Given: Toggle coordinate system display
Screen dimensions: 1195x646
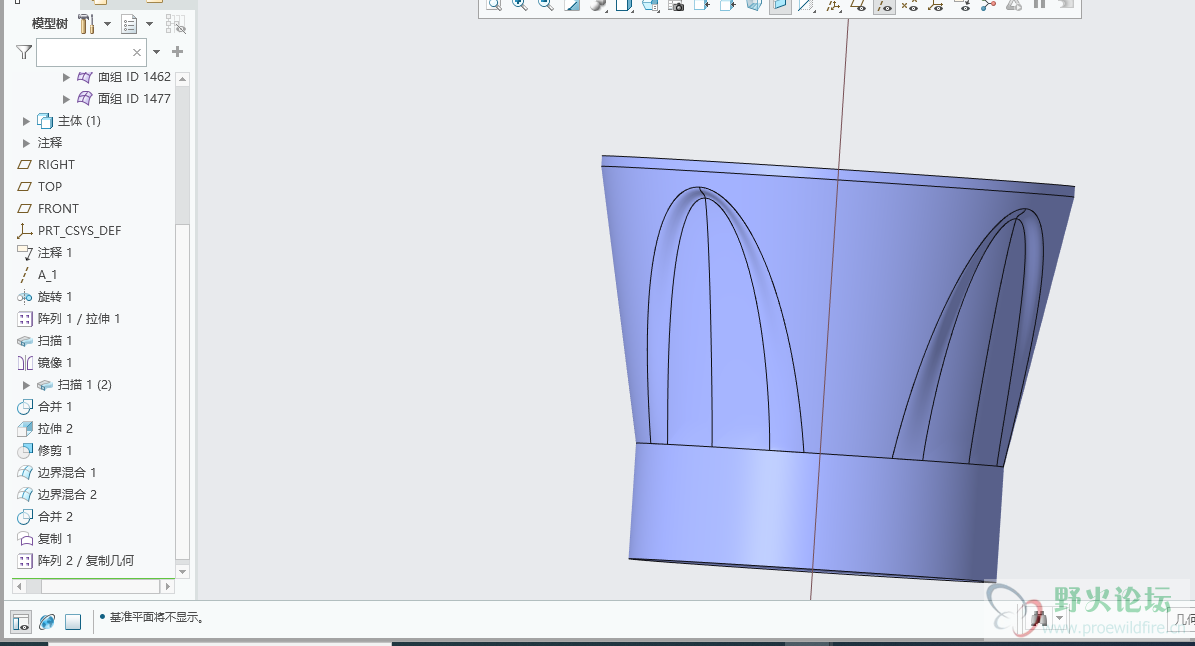Looking at the screenshot, I should (935, 5).
